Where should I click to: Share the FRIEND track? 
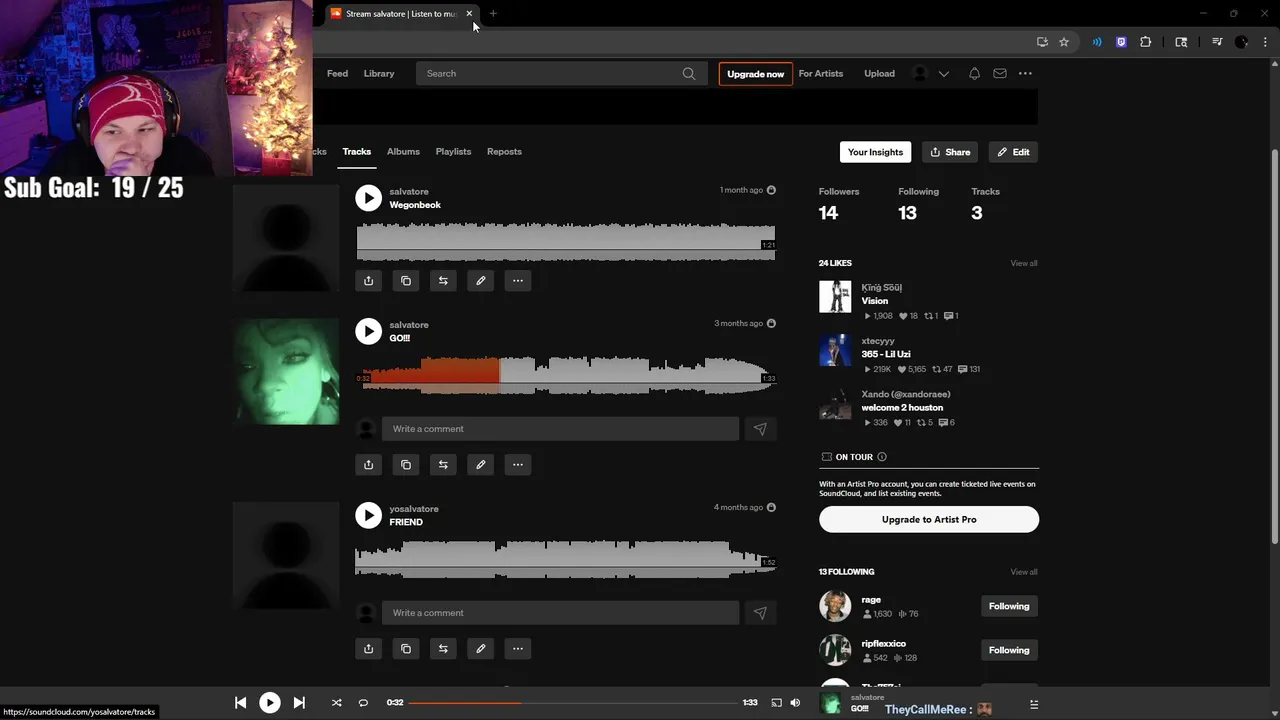pos(369,649)
